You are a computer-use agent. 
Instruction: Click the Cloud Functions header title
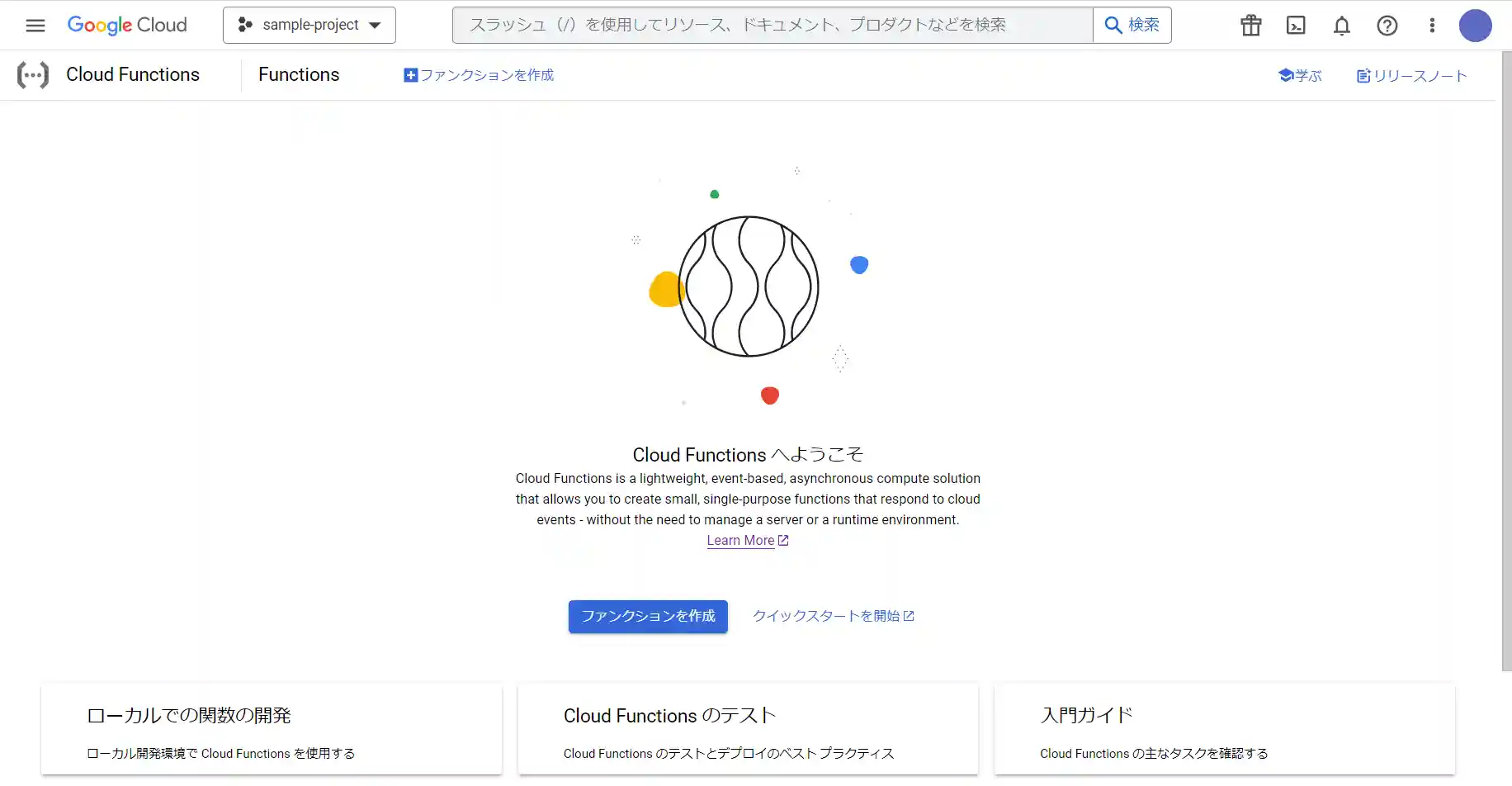133,74
